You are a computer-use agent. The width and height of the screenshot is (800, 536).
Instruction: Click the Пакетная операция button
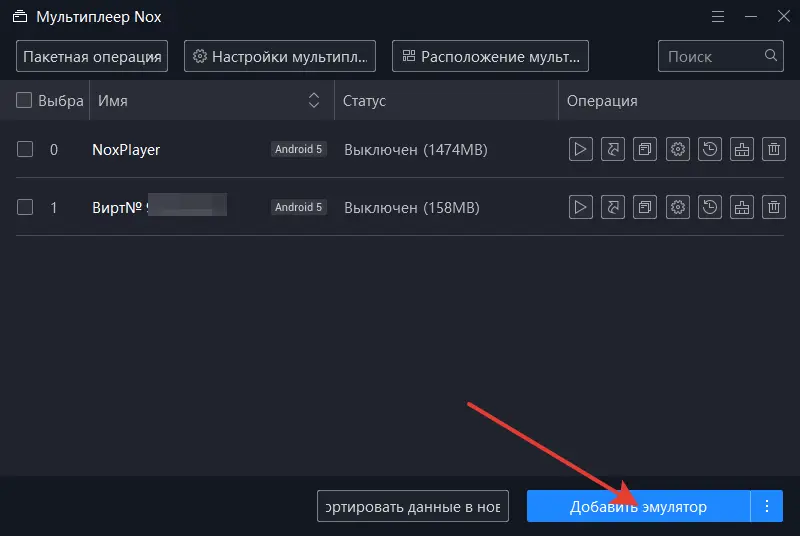(92, 56)
